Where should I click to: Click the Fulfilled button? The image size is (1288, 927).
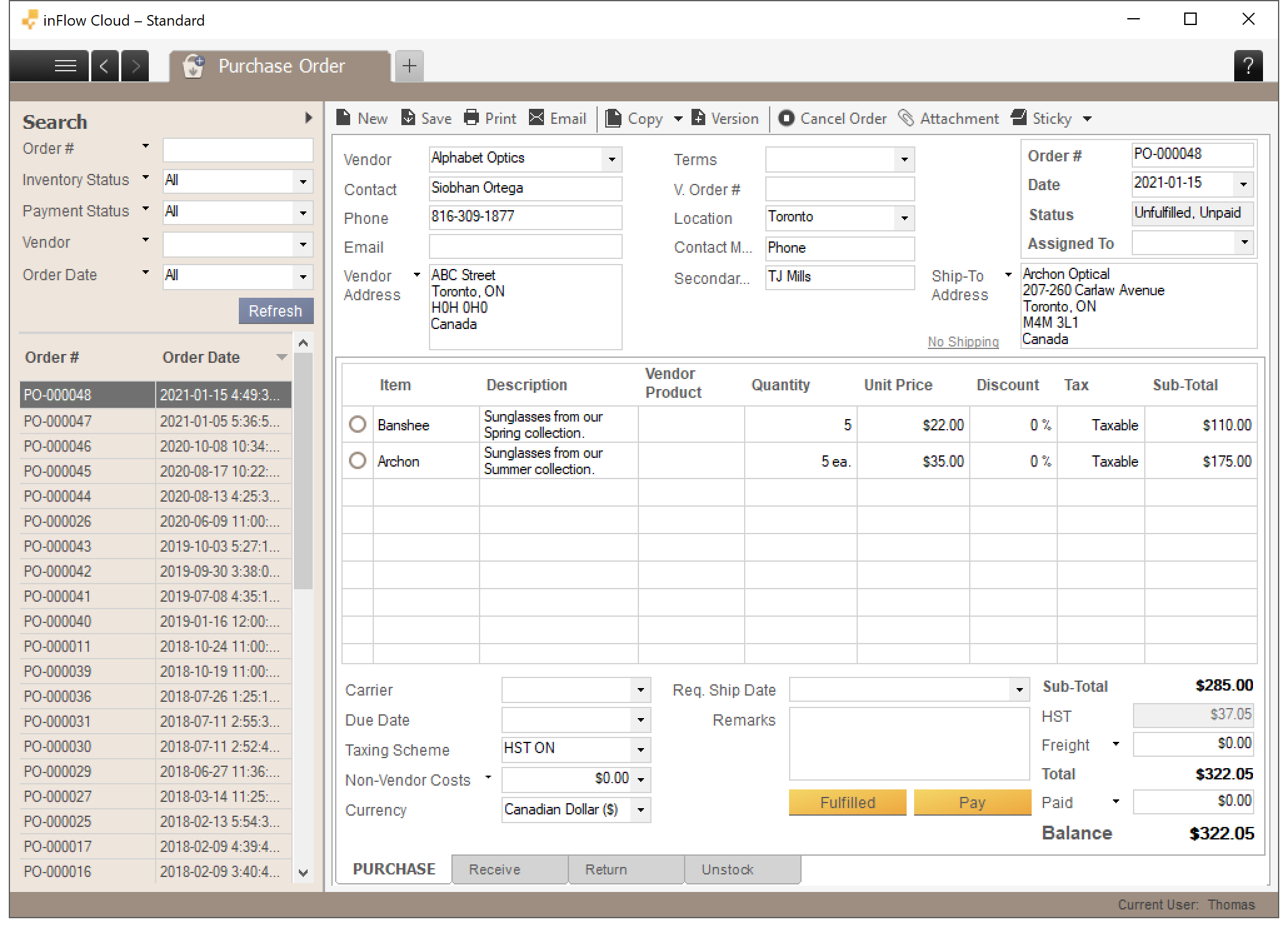pos(848,802)
